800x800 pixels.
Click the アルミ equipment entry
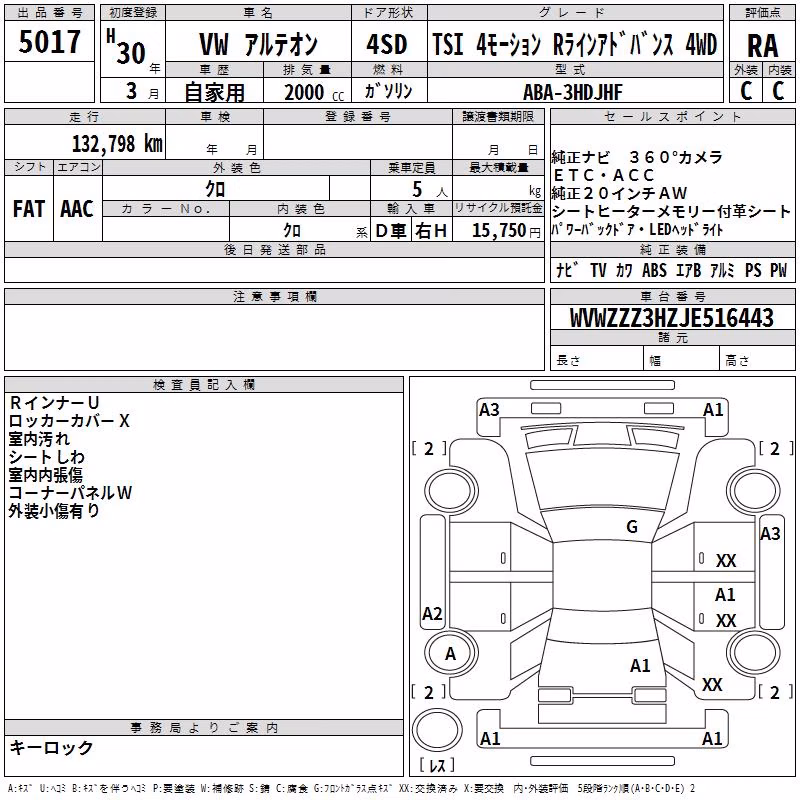(x=722, y=270)
